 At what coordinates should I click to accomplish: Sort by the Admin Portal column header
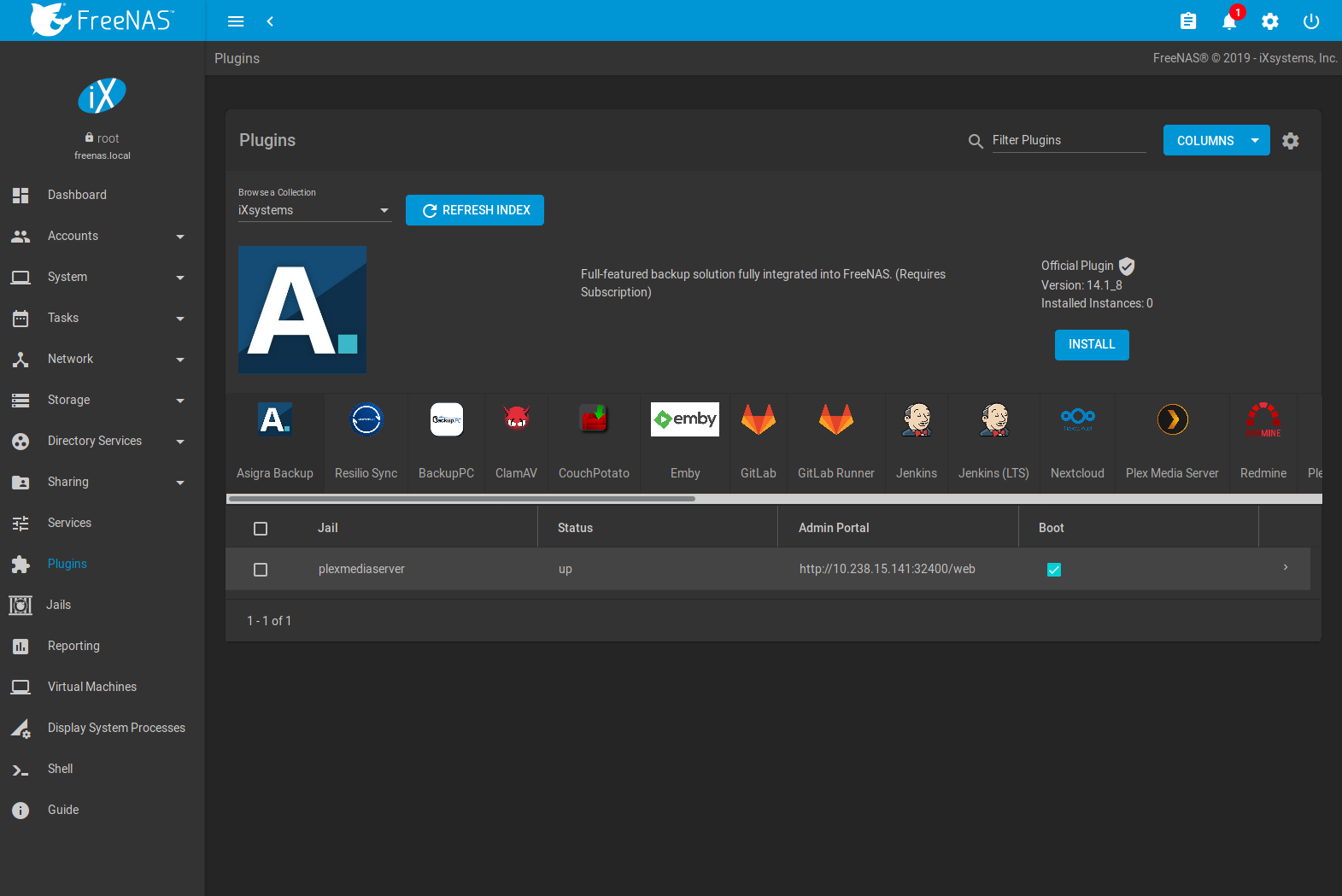(834, 529)
